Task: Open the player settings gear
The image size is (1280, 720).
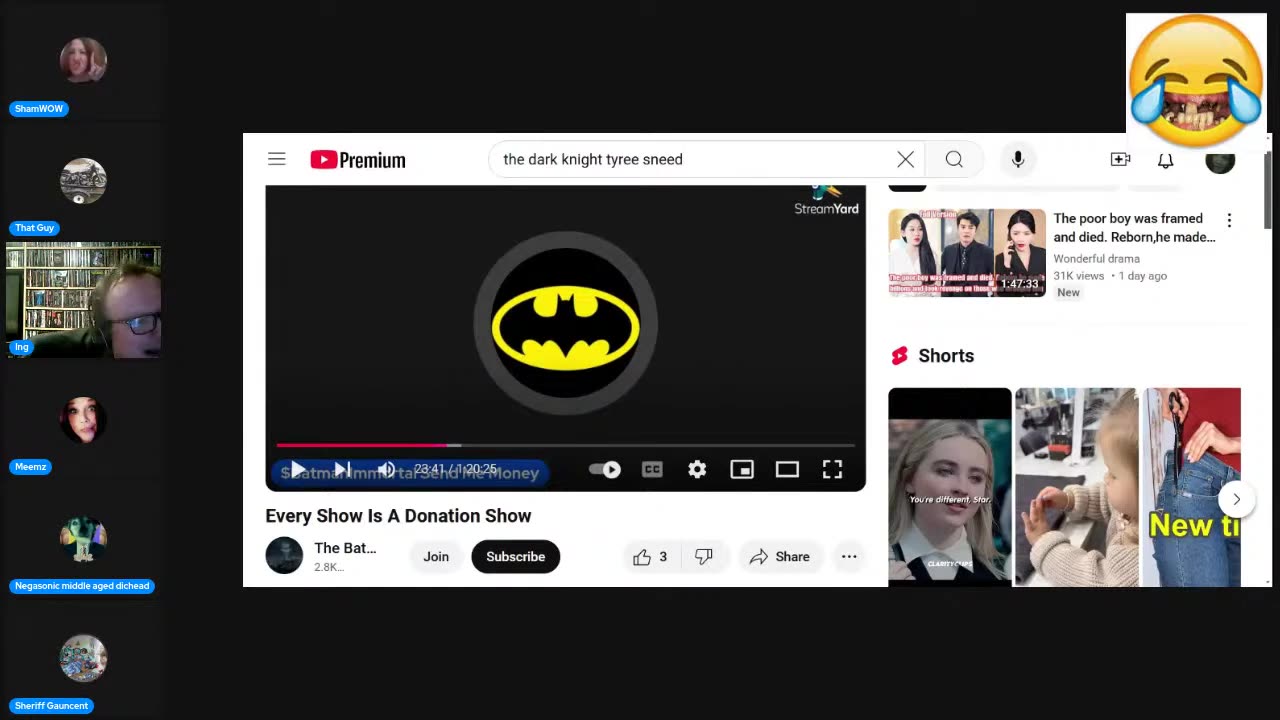Action: pos(697,469)
